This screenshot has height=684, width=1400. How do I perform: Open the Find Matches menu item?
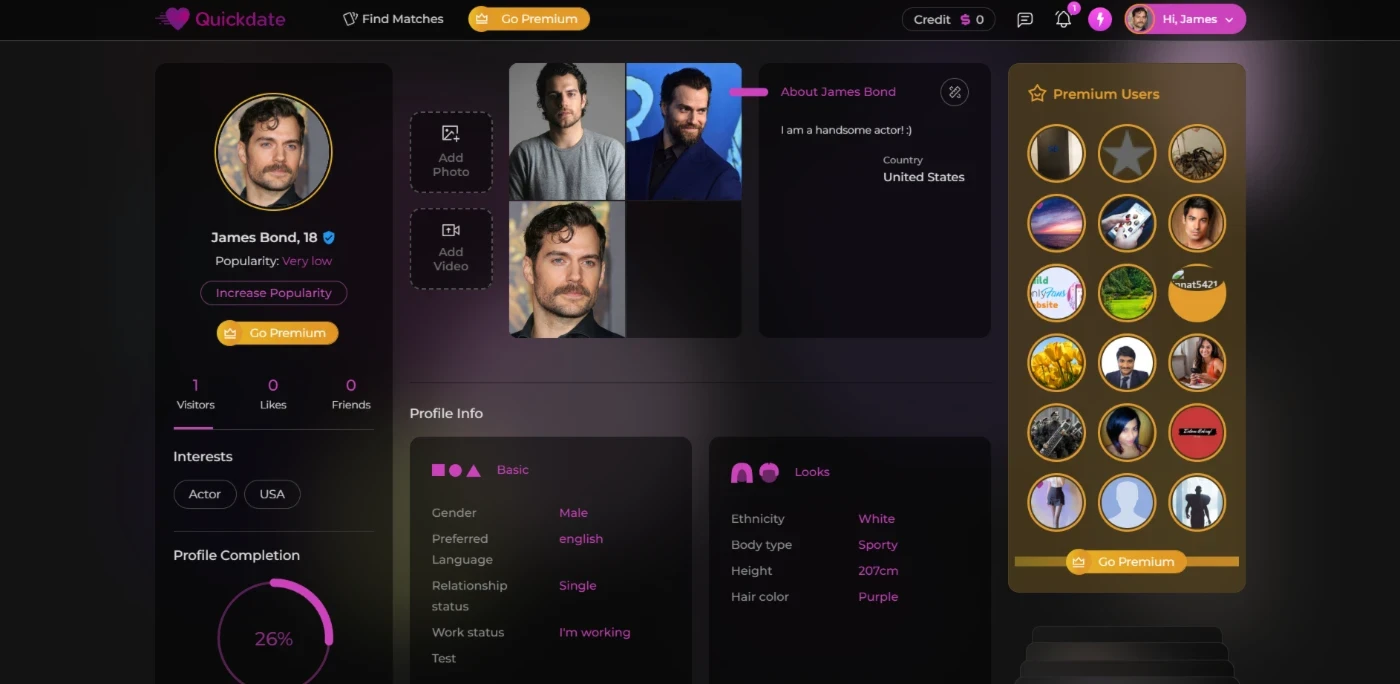(x=393, y=19)
